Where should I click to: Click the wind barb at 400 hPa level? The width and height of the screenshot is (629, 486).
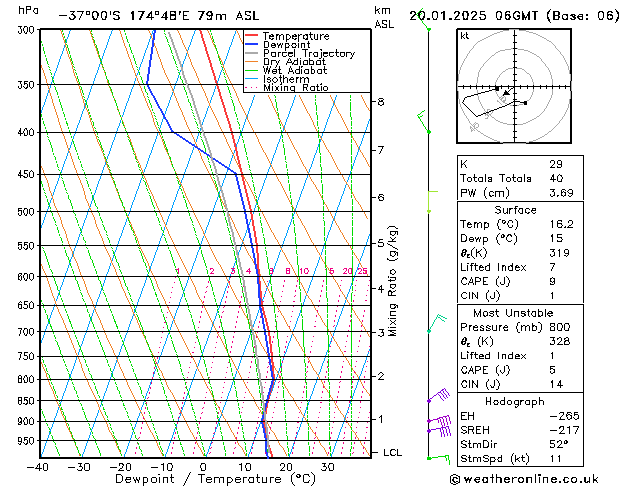[424, 122]
